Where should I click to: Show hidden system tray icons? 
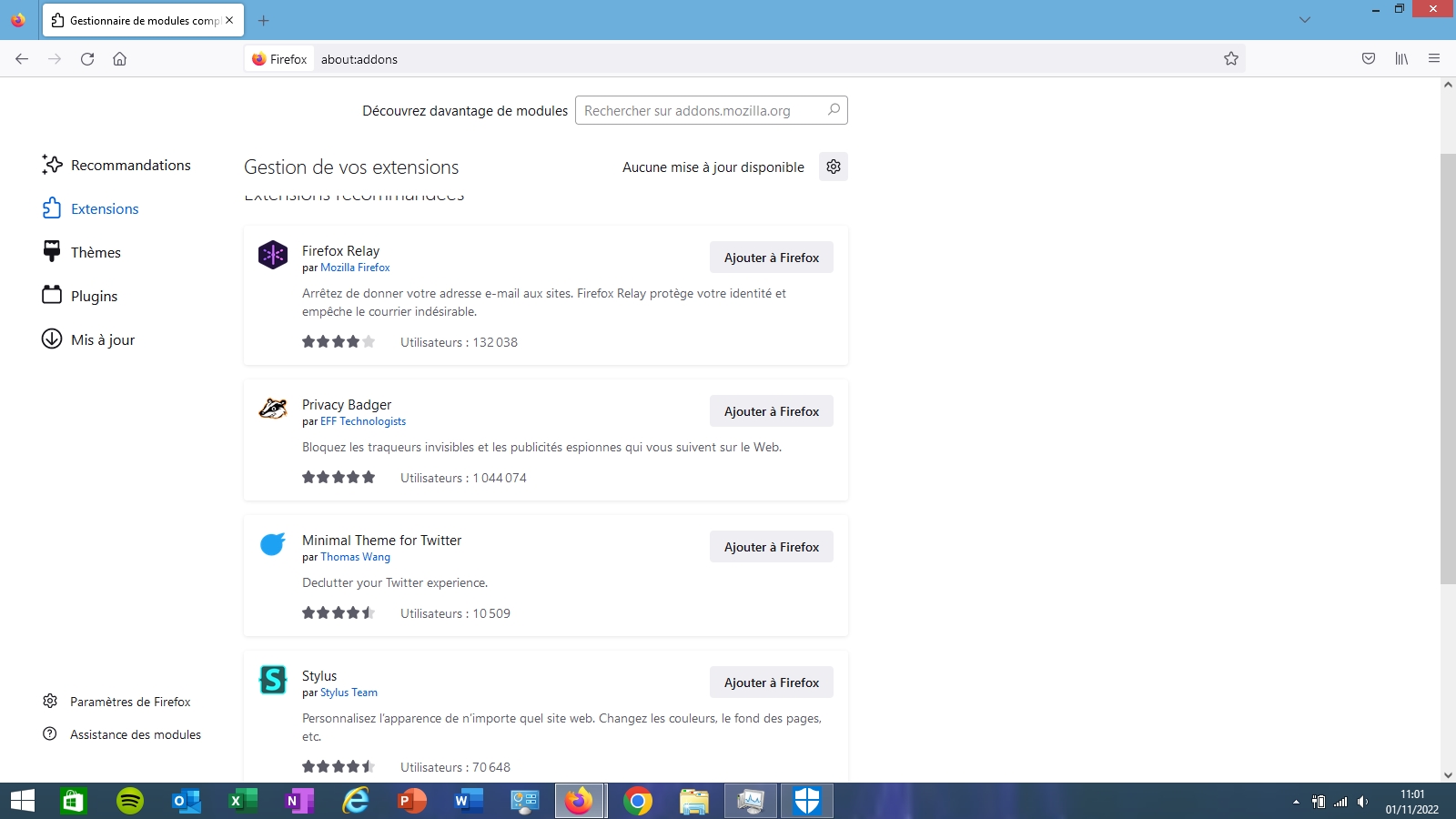1296,802
